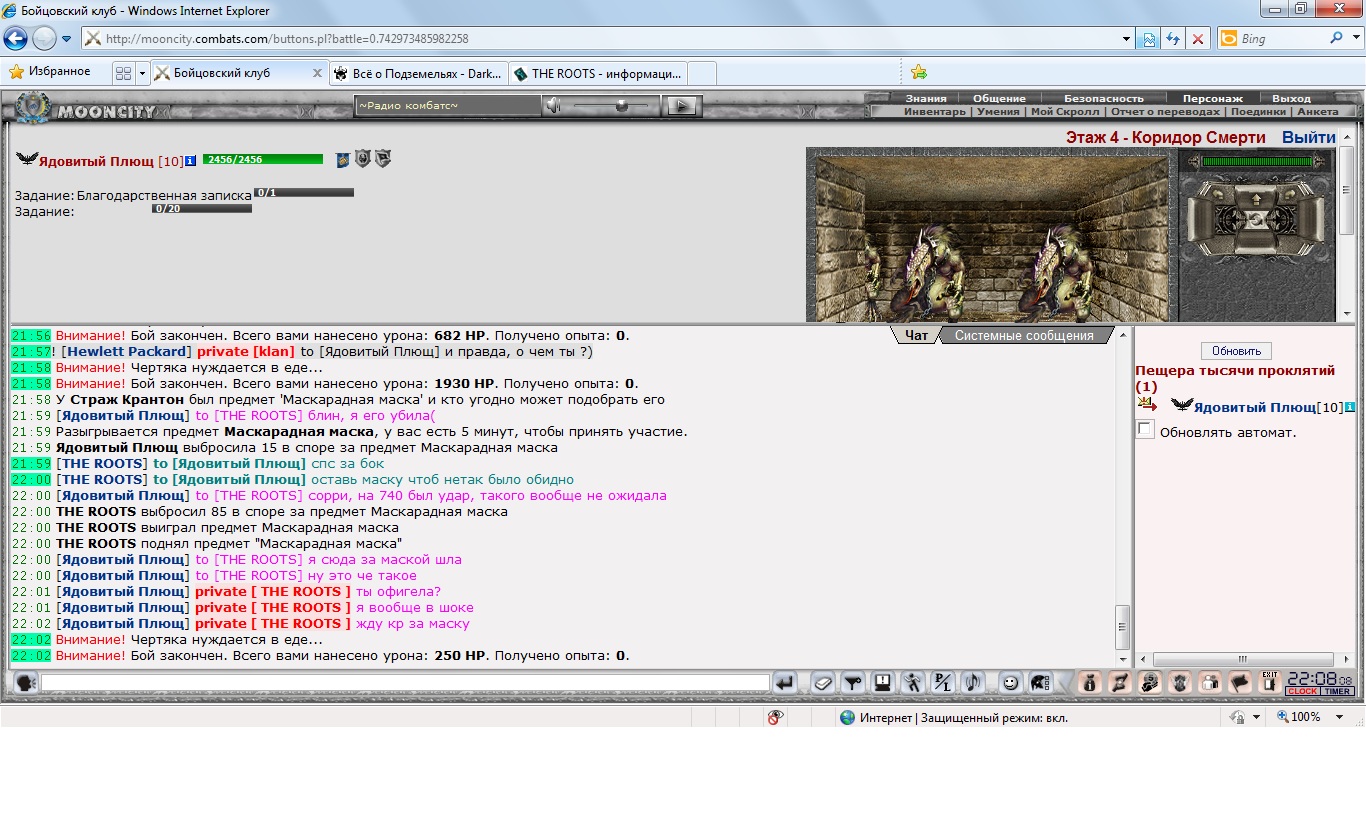Open Отчет о переводах link
Viewport: 1366px width, 840px height.
pos(1166,112)
